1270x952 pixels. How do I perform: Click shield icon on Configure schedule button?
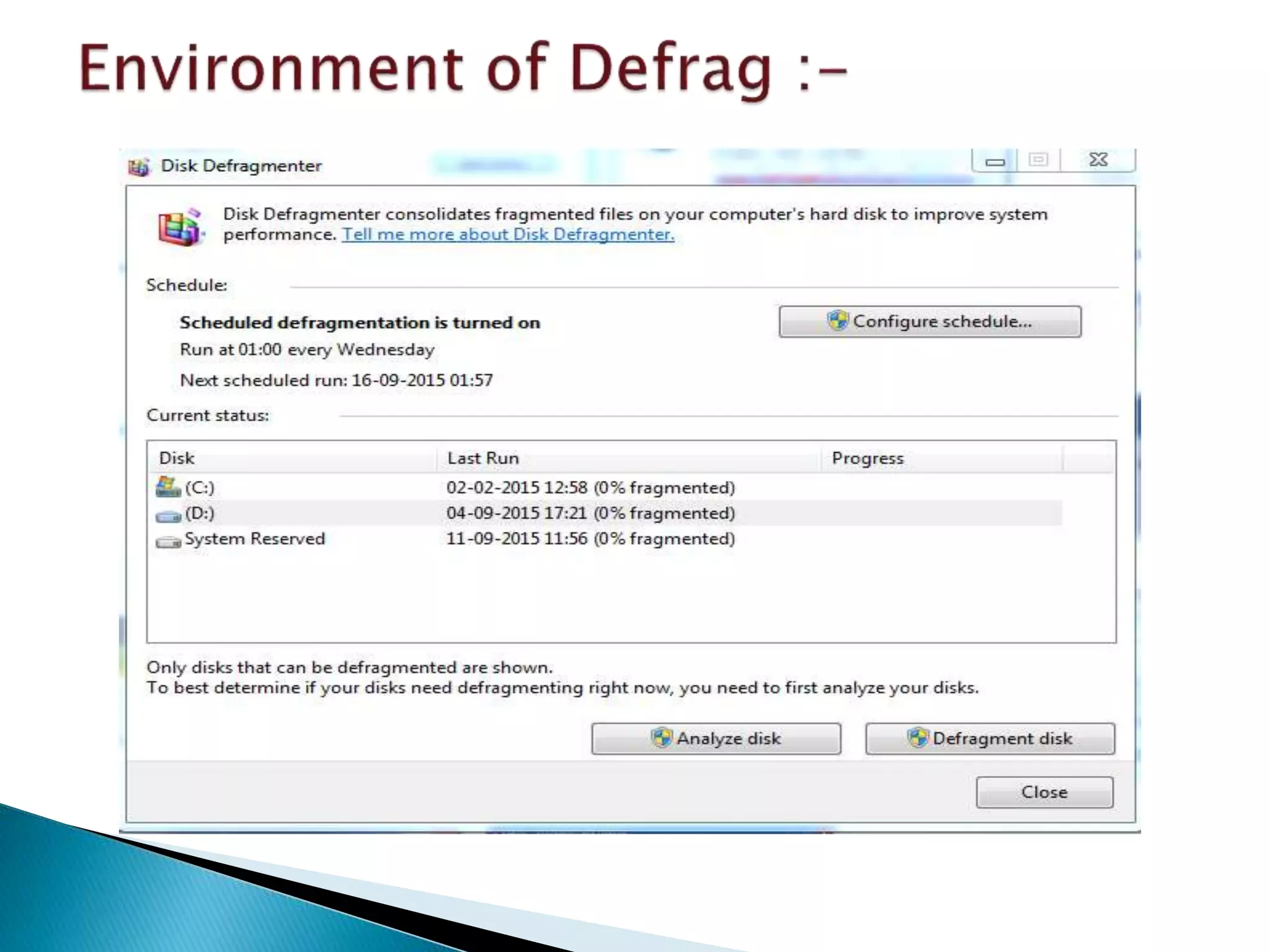(837, 321)
